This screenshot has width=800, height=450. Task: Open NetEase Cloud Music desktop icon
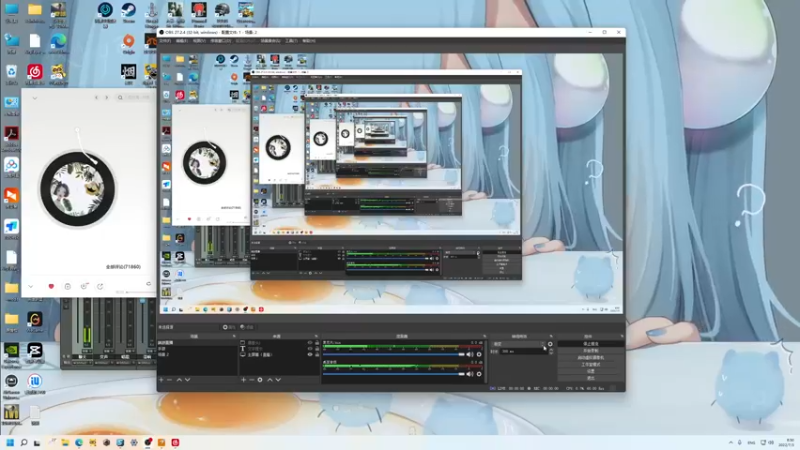(x=35, y=74)
